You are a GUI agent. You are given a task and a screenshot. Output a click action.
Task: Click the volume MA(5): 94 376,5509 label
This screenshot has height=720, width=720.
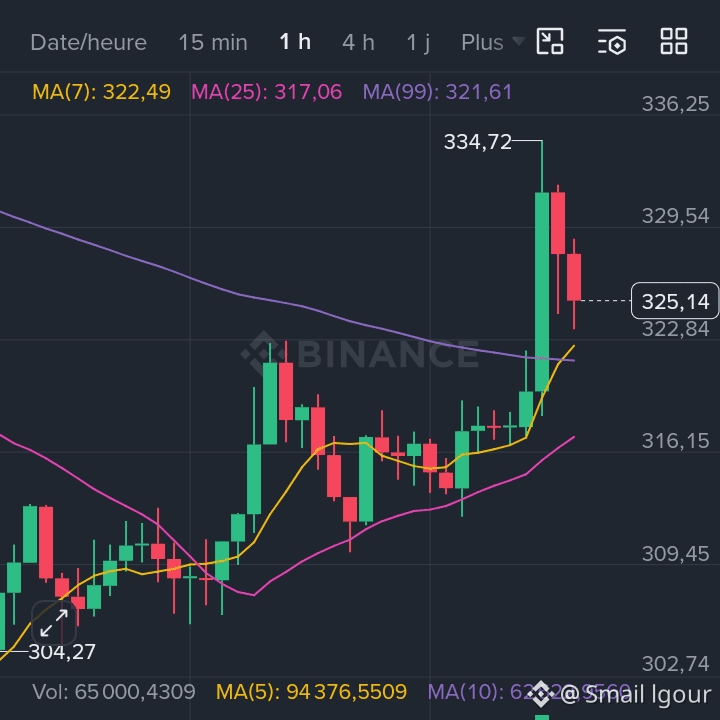point(311,692)
